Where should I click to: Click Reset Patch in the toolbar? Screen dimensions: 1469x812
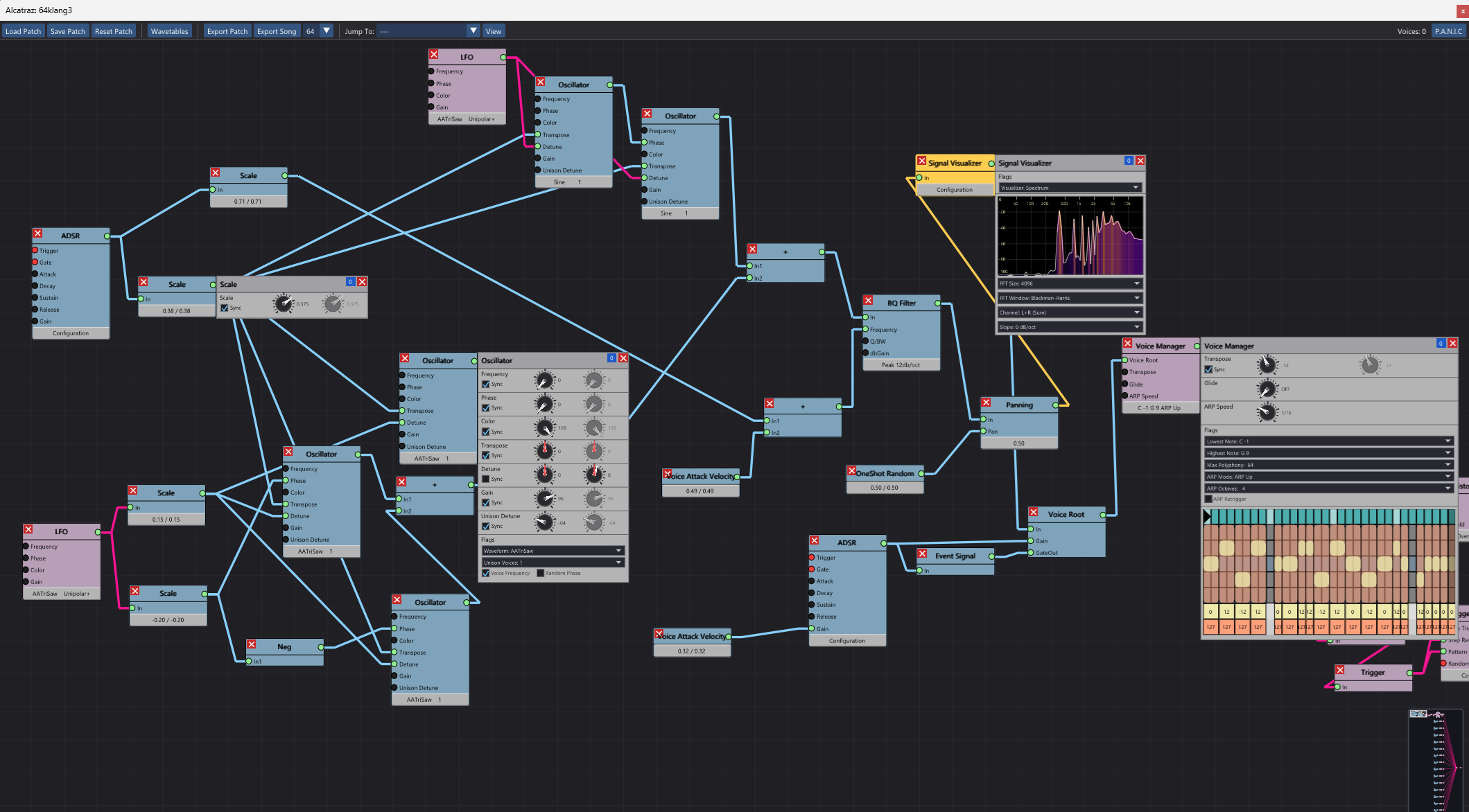(x=114, y=31)
